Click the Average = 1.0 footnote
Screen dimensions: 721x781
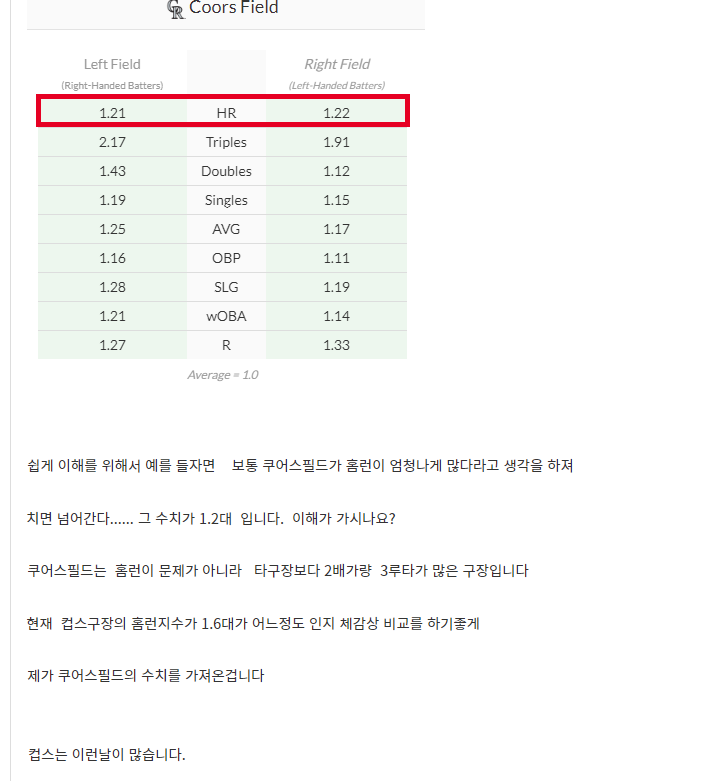pyautogui.click(x=222, y=375)
